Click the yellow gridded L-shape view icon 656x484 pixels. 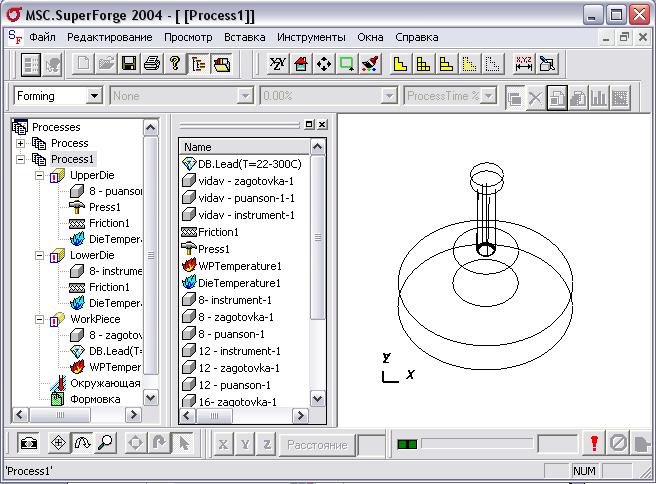click(423, 64)
